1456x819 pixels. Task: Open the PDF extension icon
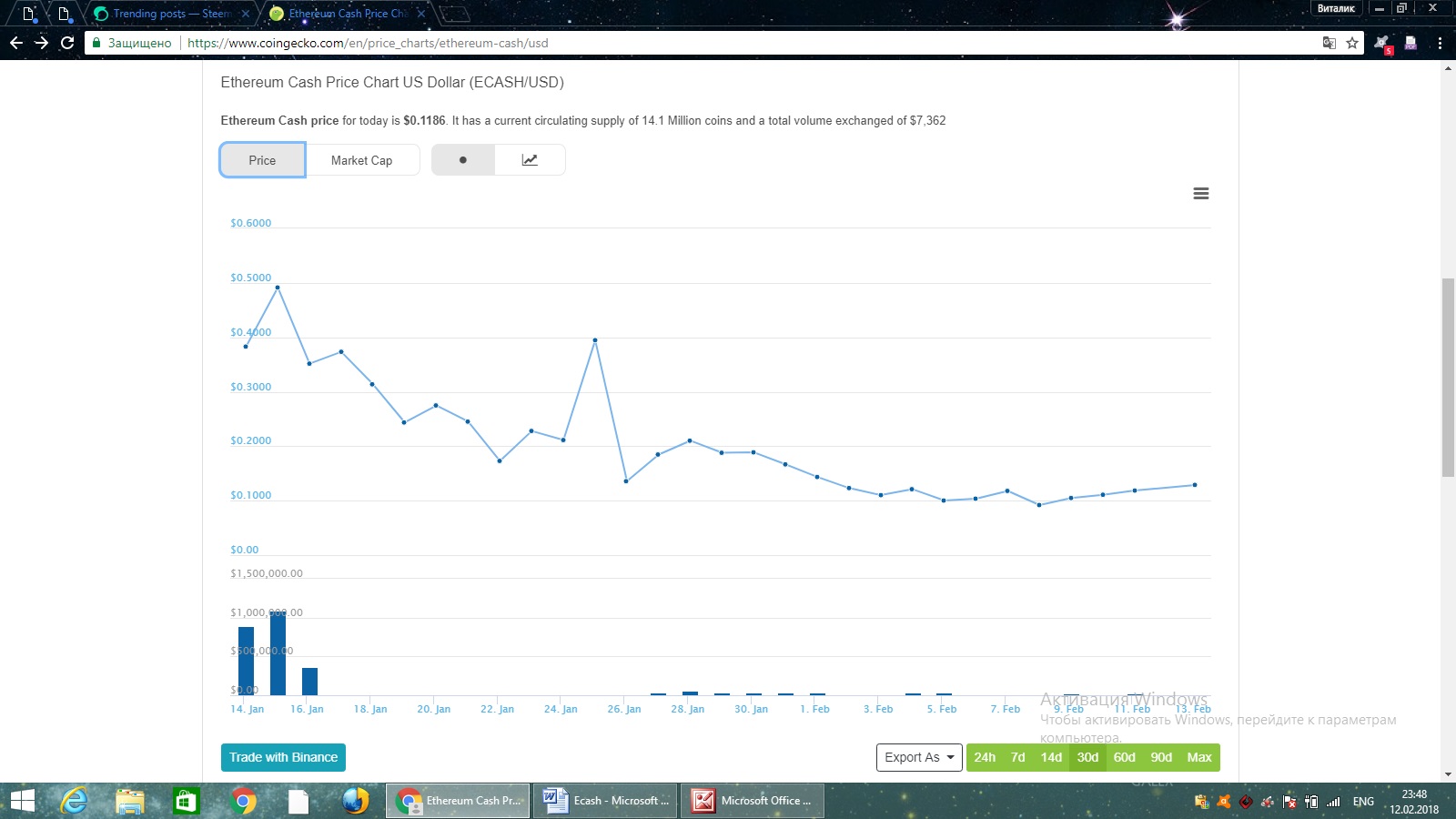click(1410, 43)
